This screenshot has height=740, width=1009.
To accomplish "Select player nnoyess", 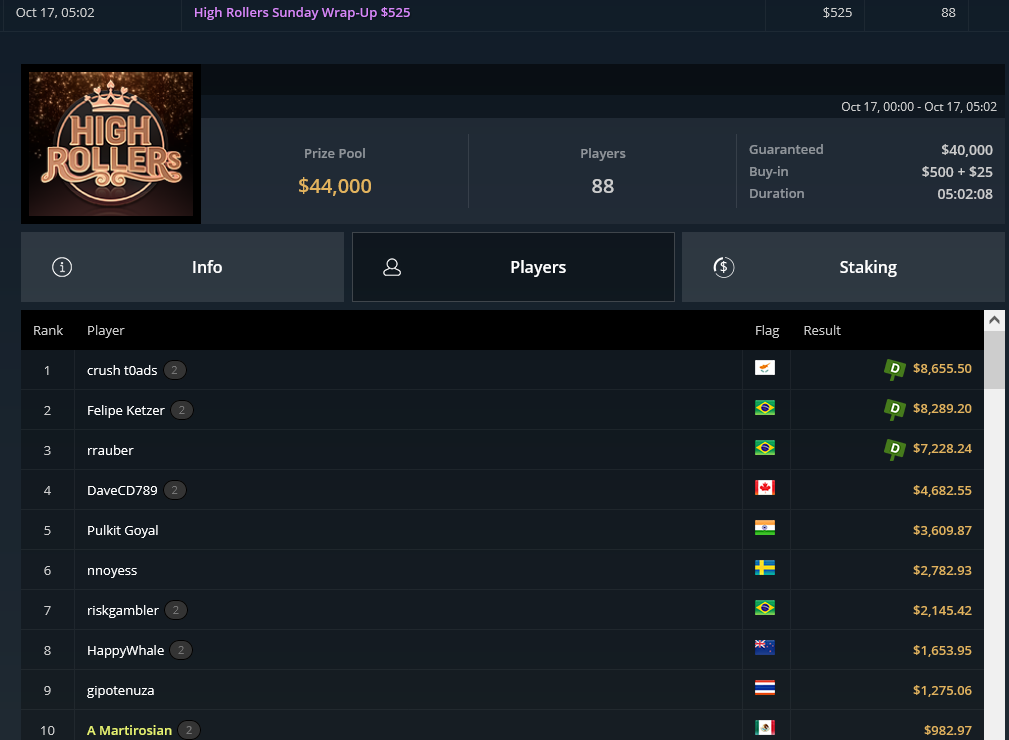I will pyautogui.click(x=112, y=570).
